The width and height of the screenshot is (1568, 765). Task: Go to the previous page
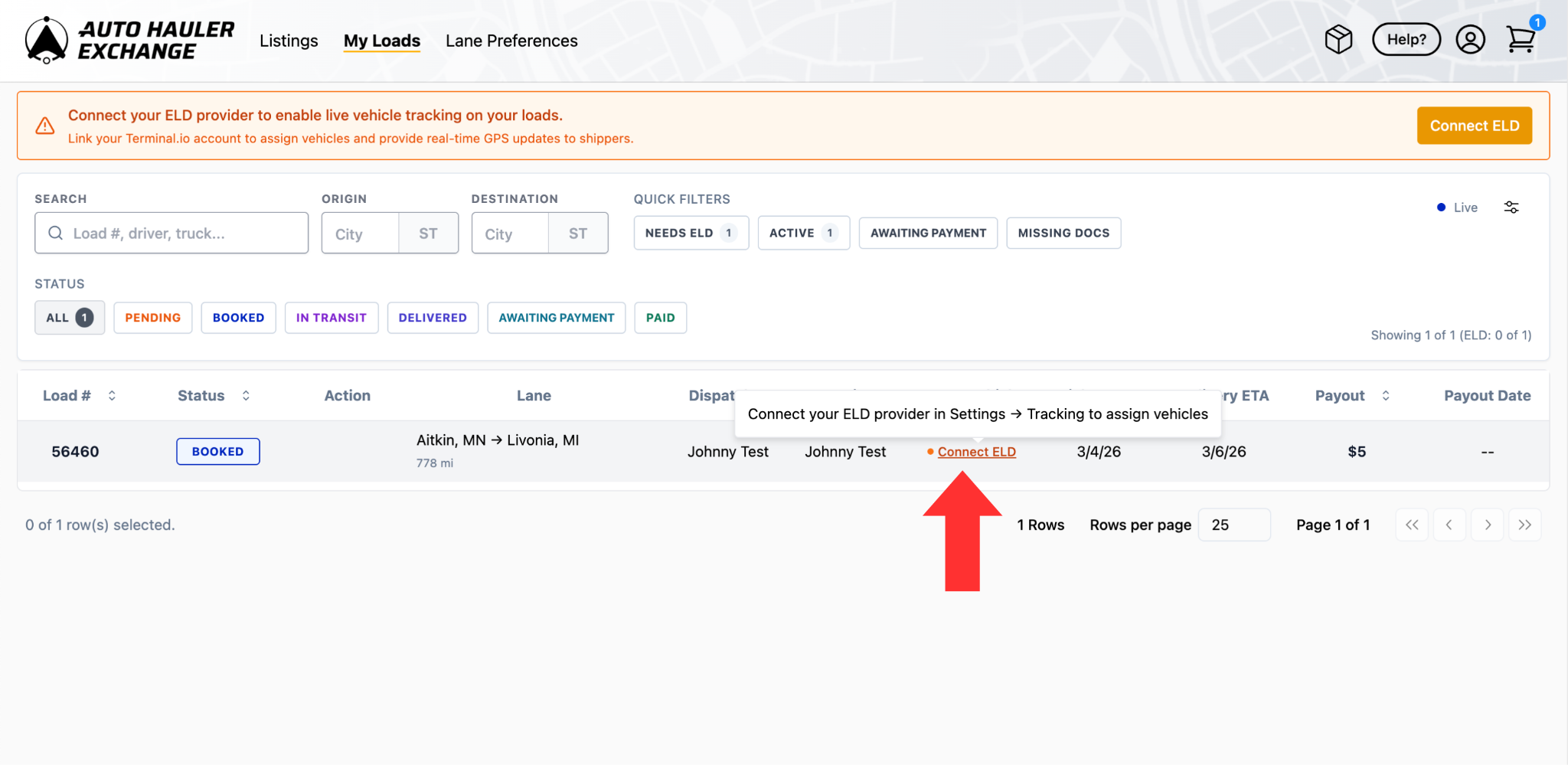(x=1449, y=525)
